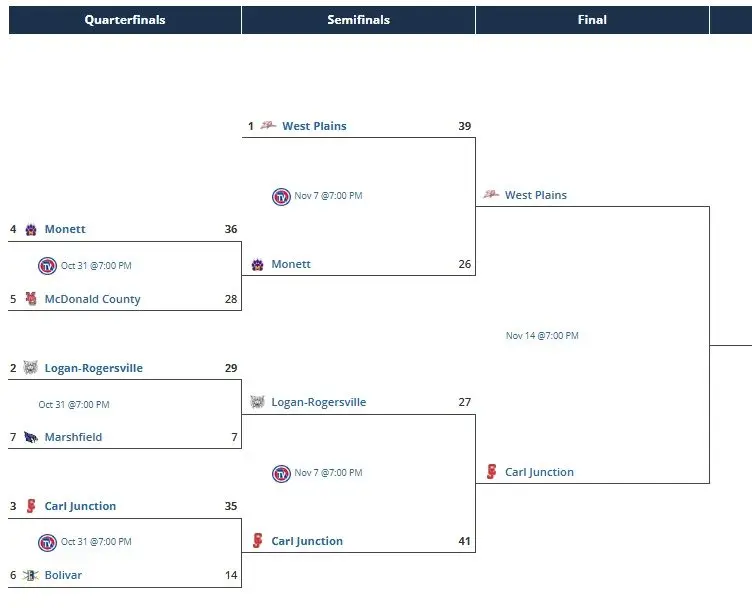Click the West Plains logo in the Semifinals column
752x608 pixels.
(268, 126)
